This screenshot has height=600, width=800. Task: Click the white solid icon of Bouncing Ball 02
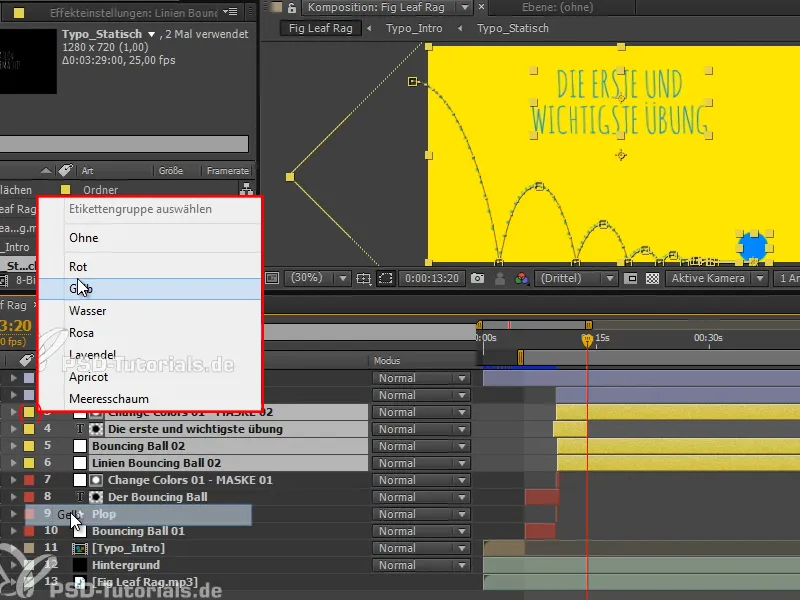click(80, 446)
